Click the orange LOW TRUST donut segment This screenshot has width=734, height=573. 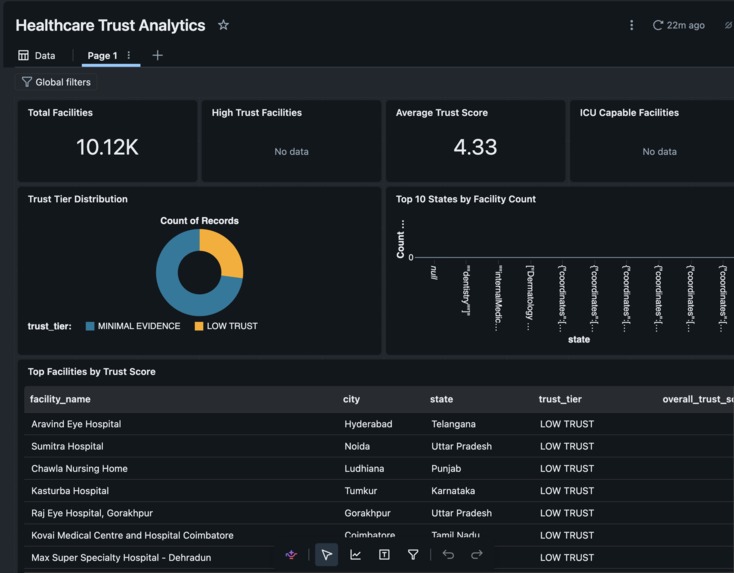(x=225, y=252)
